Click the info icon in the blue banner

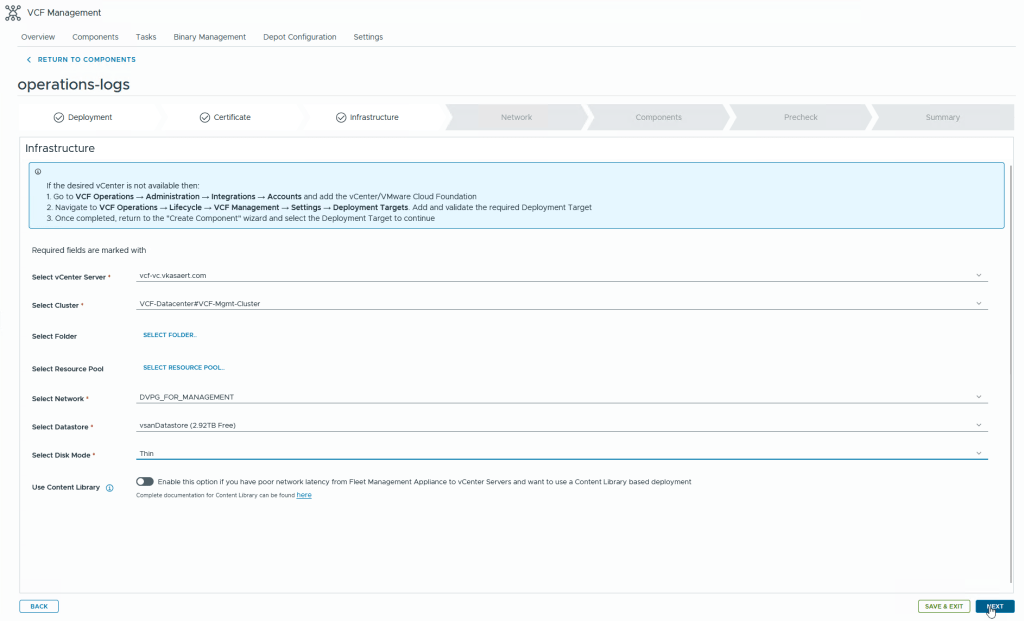click(38, 171)
